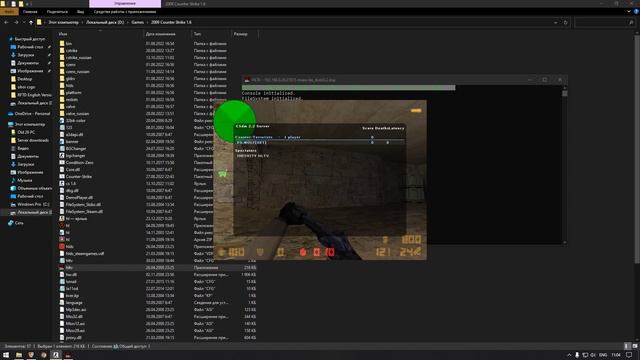Viewport: 640px width, 360px height.
Task: Select the bin folder icon
Action: (62, 43)
